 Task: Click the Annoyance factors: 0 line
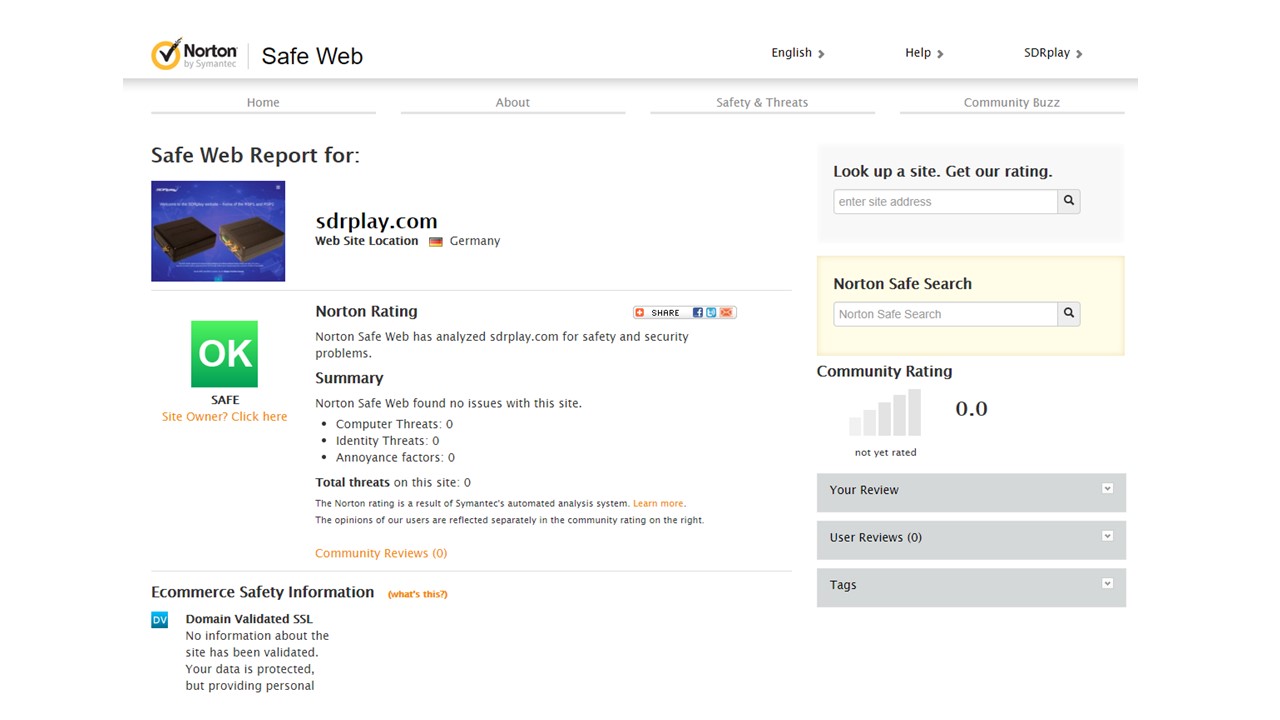395,458
